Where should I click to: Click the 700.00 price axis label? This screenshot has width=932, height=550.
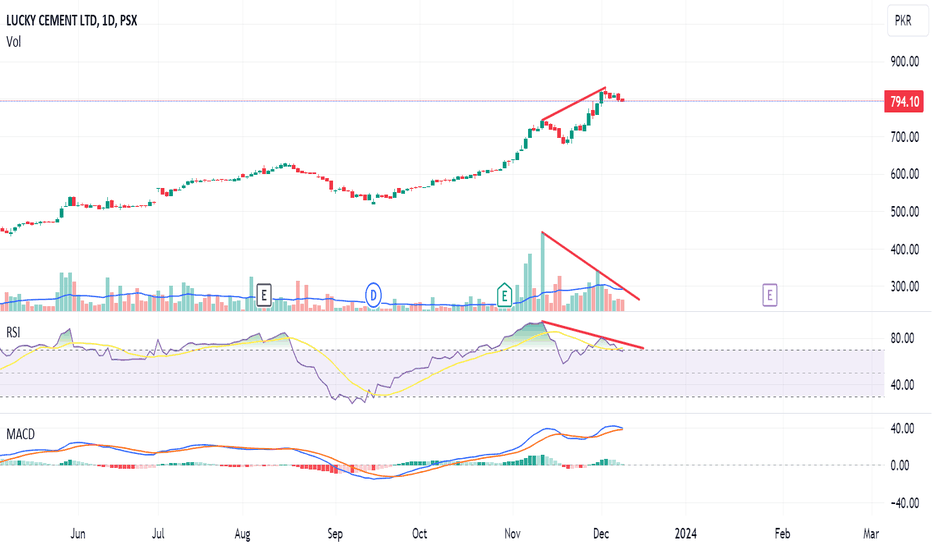[x=905, y=137]
